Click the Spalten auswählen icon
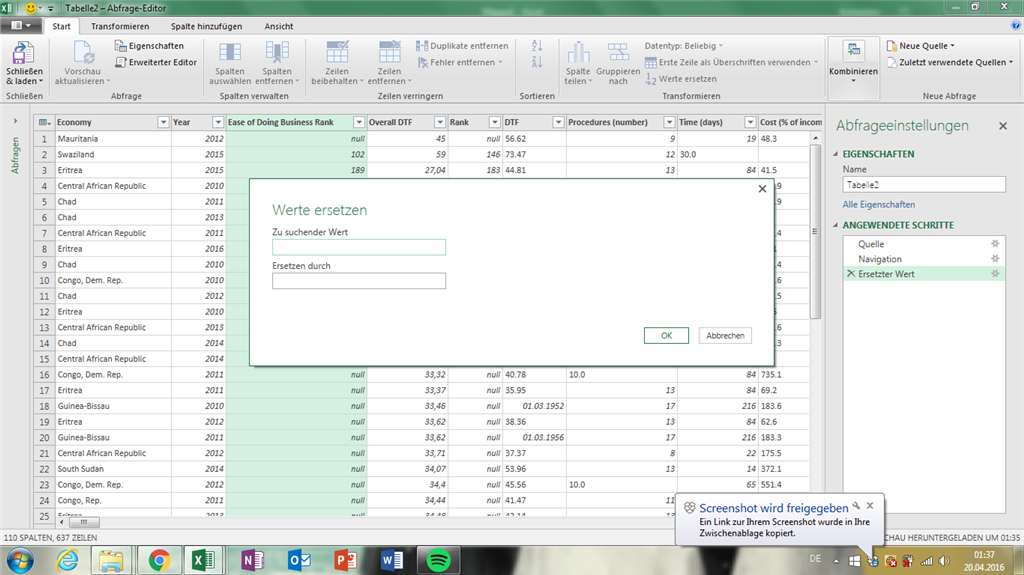This screenshot has height=575, width=1024. pyautogui.click(x=230, y=52)
